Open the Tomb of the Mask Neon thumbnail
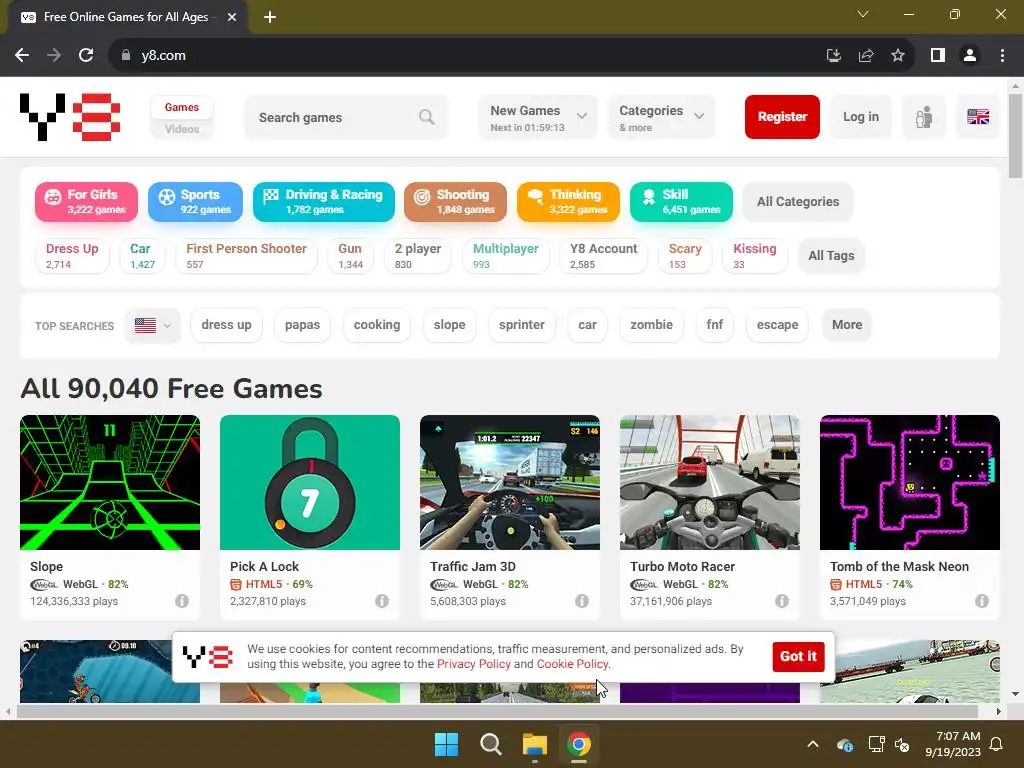The width and height of the screenshot is (1024, 768). point(910,483)
